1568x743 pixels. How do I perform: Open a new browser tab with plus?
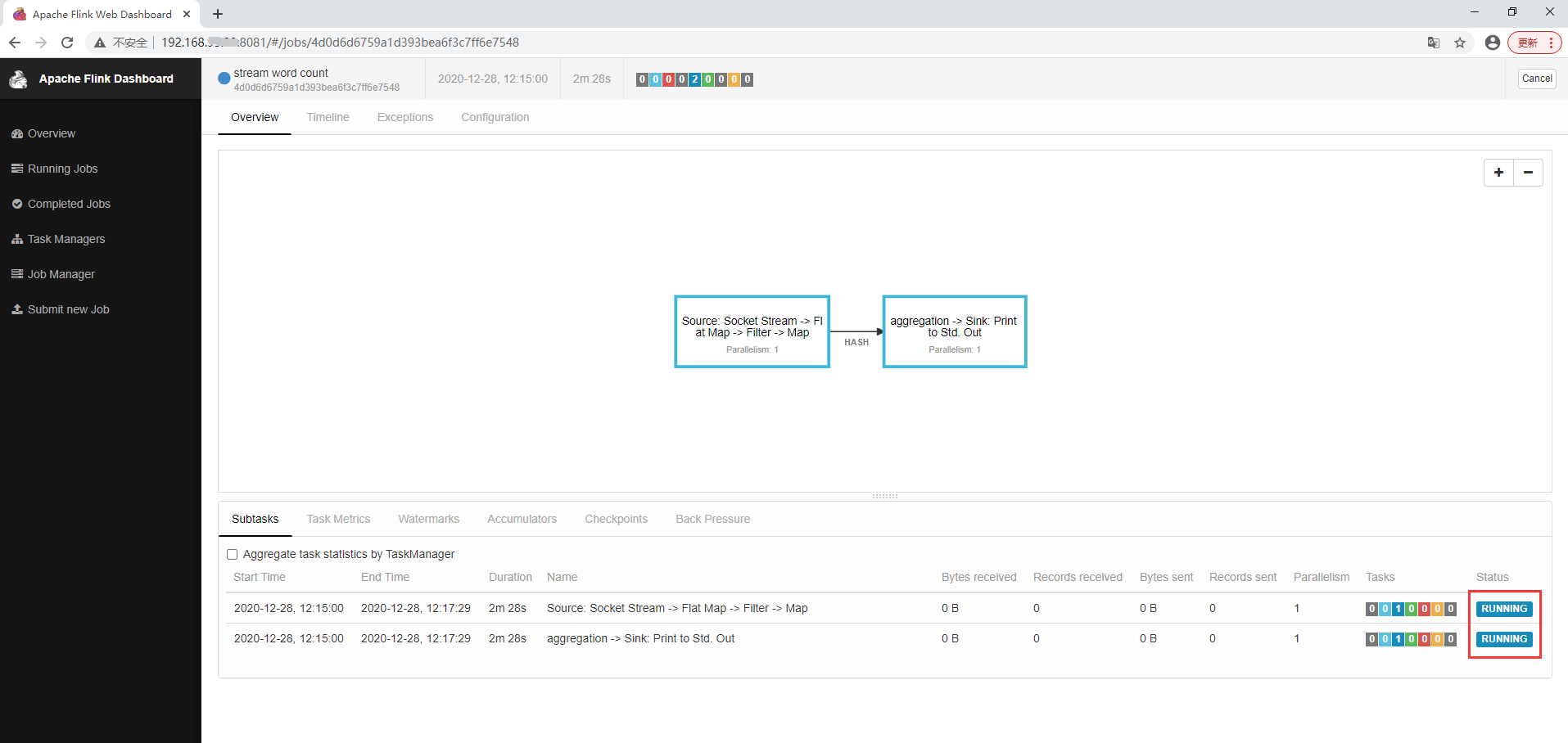point(218,14)
